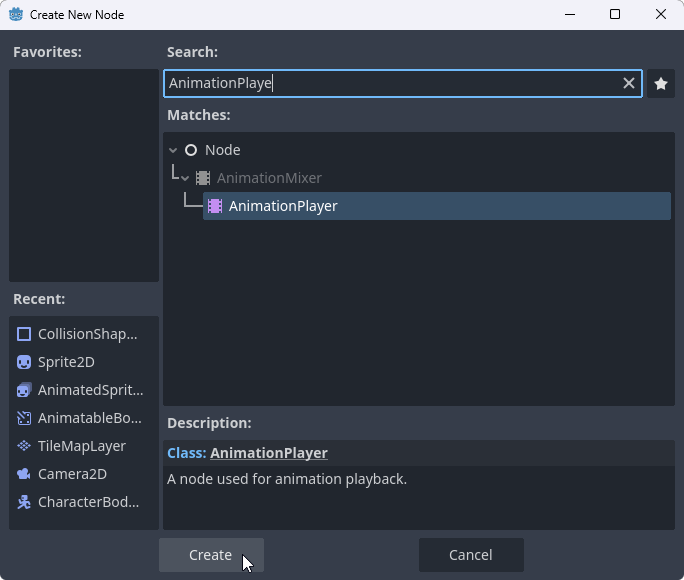
Task: Select the Node root tree entry
Action: click(222, 150)
